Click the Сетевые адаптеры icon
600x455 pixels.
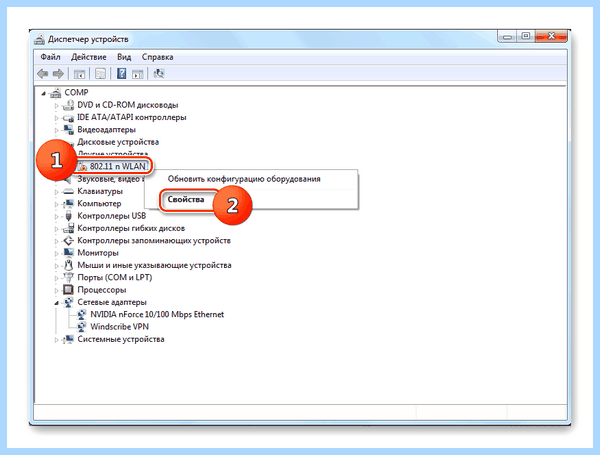click(68, 302)
